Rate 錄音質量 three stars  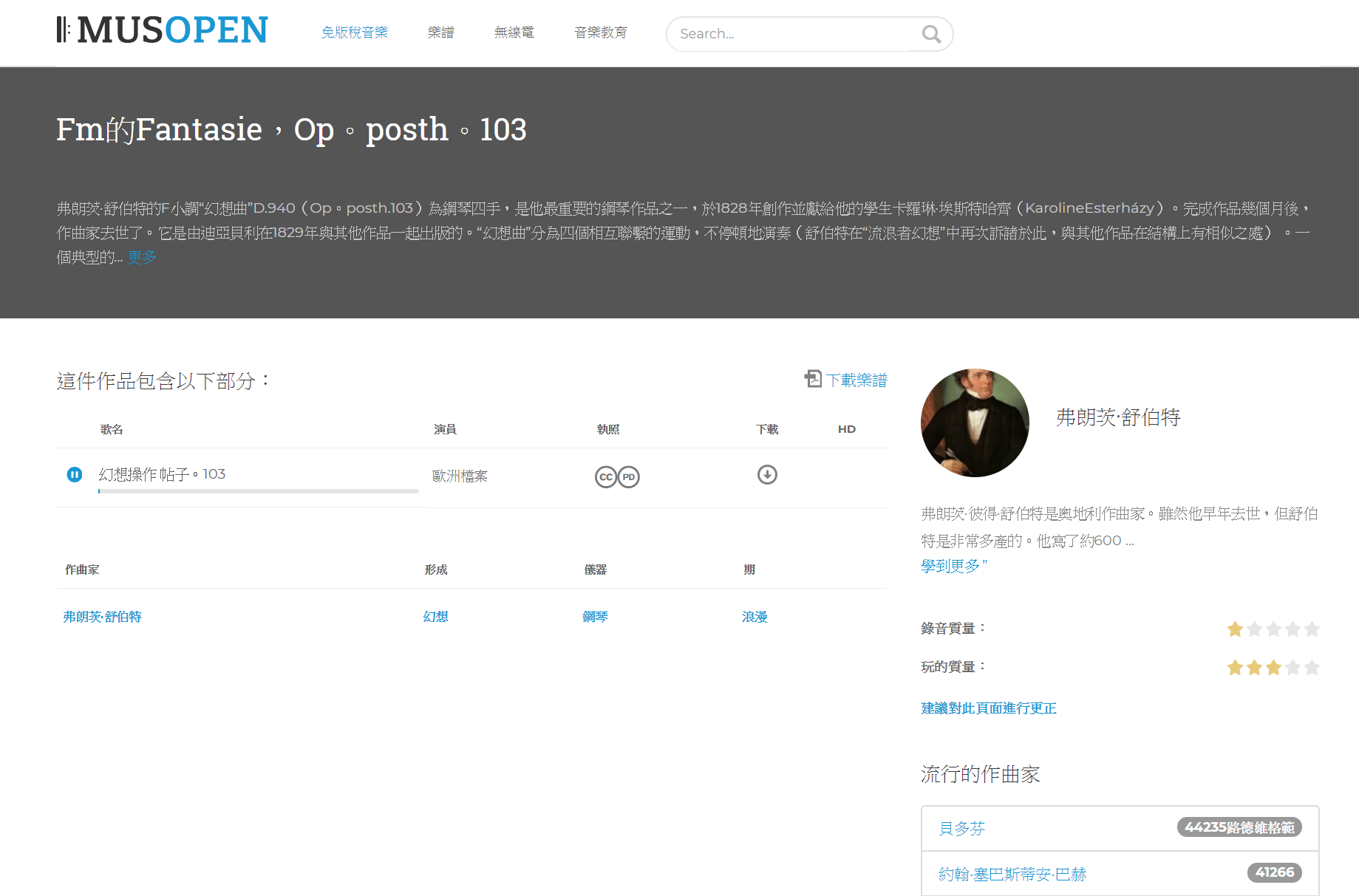click(x=1273, y=629)
